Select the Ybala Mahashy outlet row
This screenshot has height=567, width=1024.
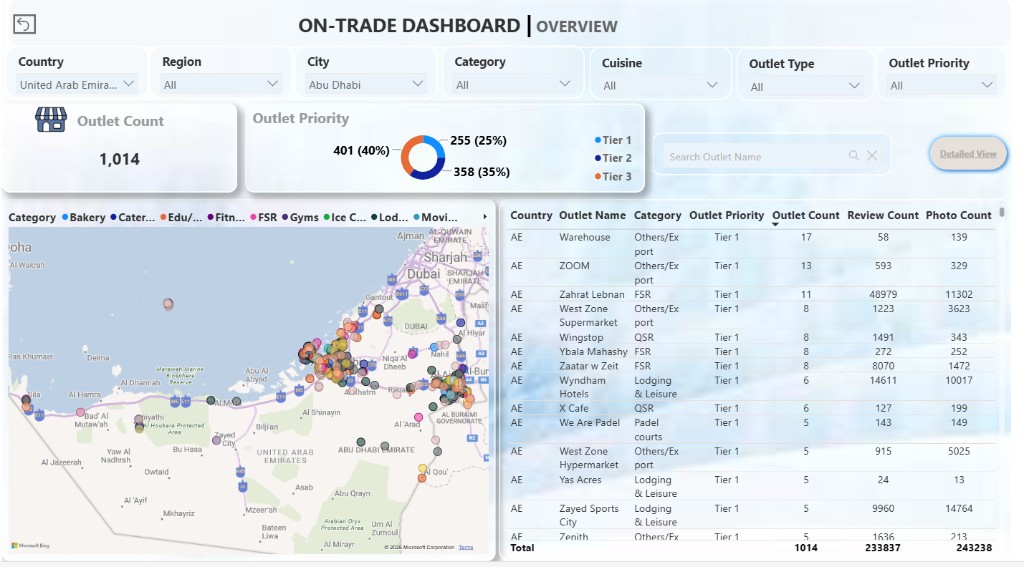752,351
